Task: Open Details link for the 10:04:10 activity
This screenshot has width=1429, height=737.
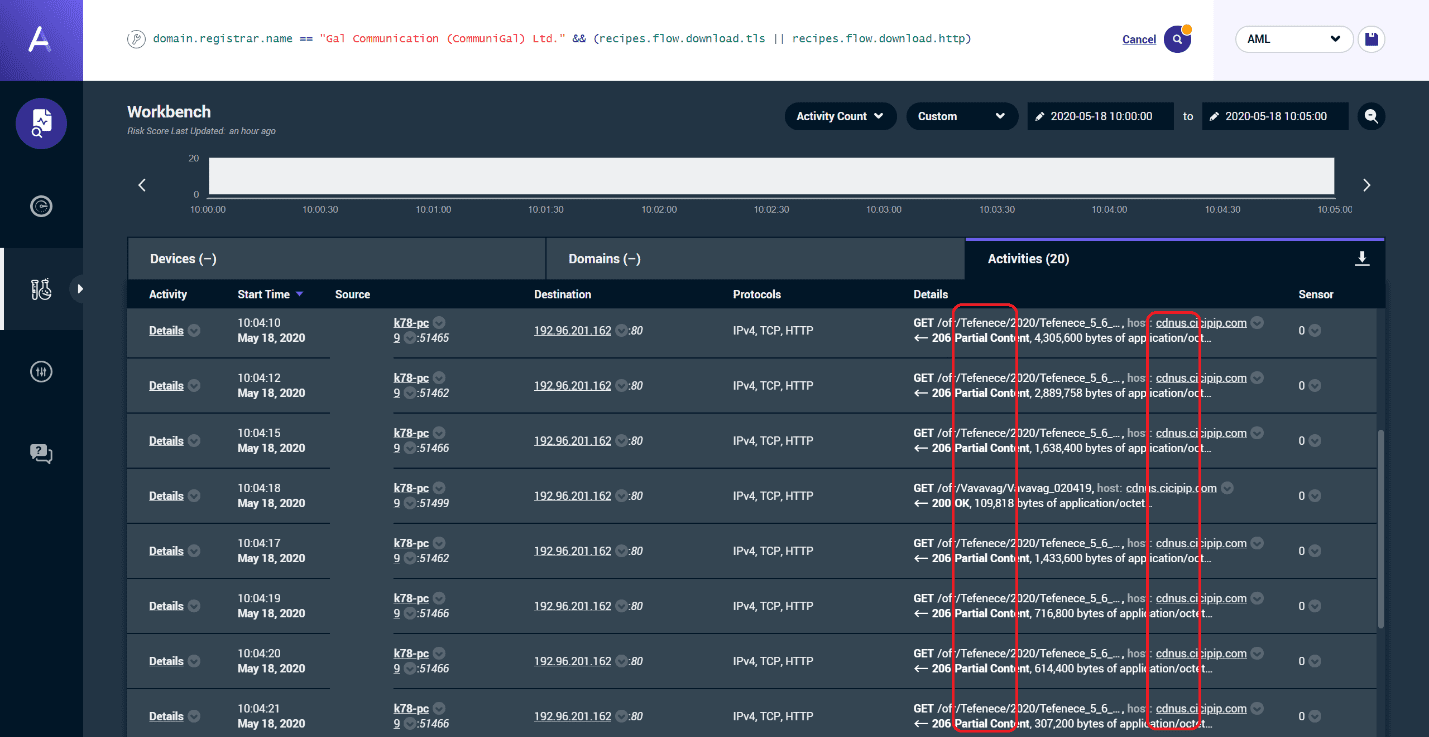Action: (x=166, y=331)
